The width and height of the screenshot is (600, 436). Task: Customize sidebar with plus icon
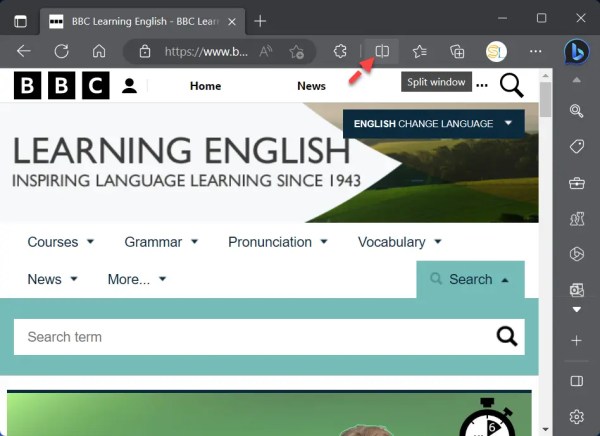tap(577, 340)
